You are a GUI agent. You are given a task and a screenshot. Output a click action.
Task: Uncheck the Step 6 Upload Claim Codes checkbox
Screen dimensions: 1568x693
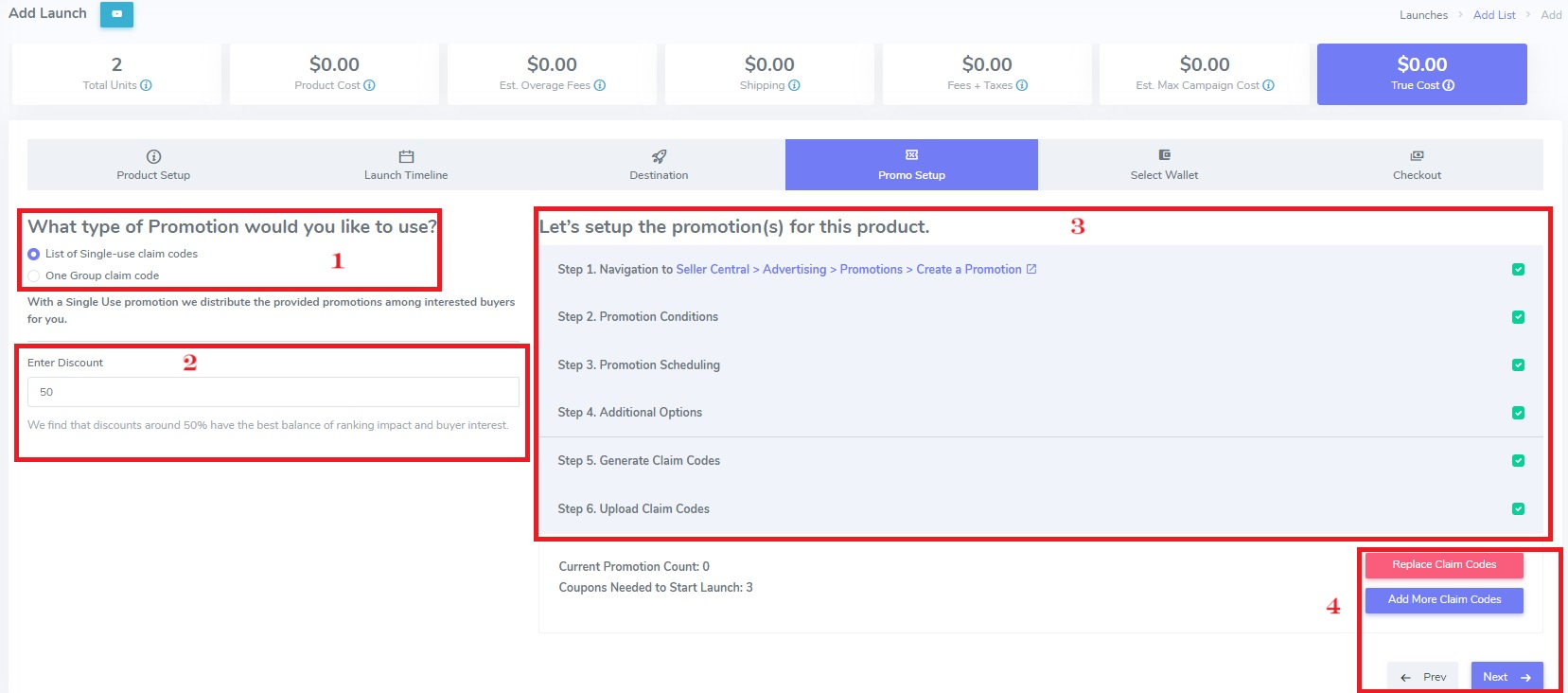(1518, 508)
